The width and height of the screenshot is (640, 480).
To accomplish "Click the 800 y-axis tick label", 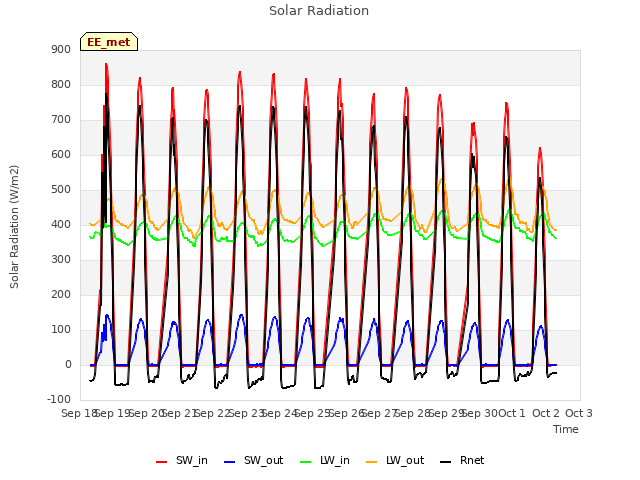I will 61,84.
